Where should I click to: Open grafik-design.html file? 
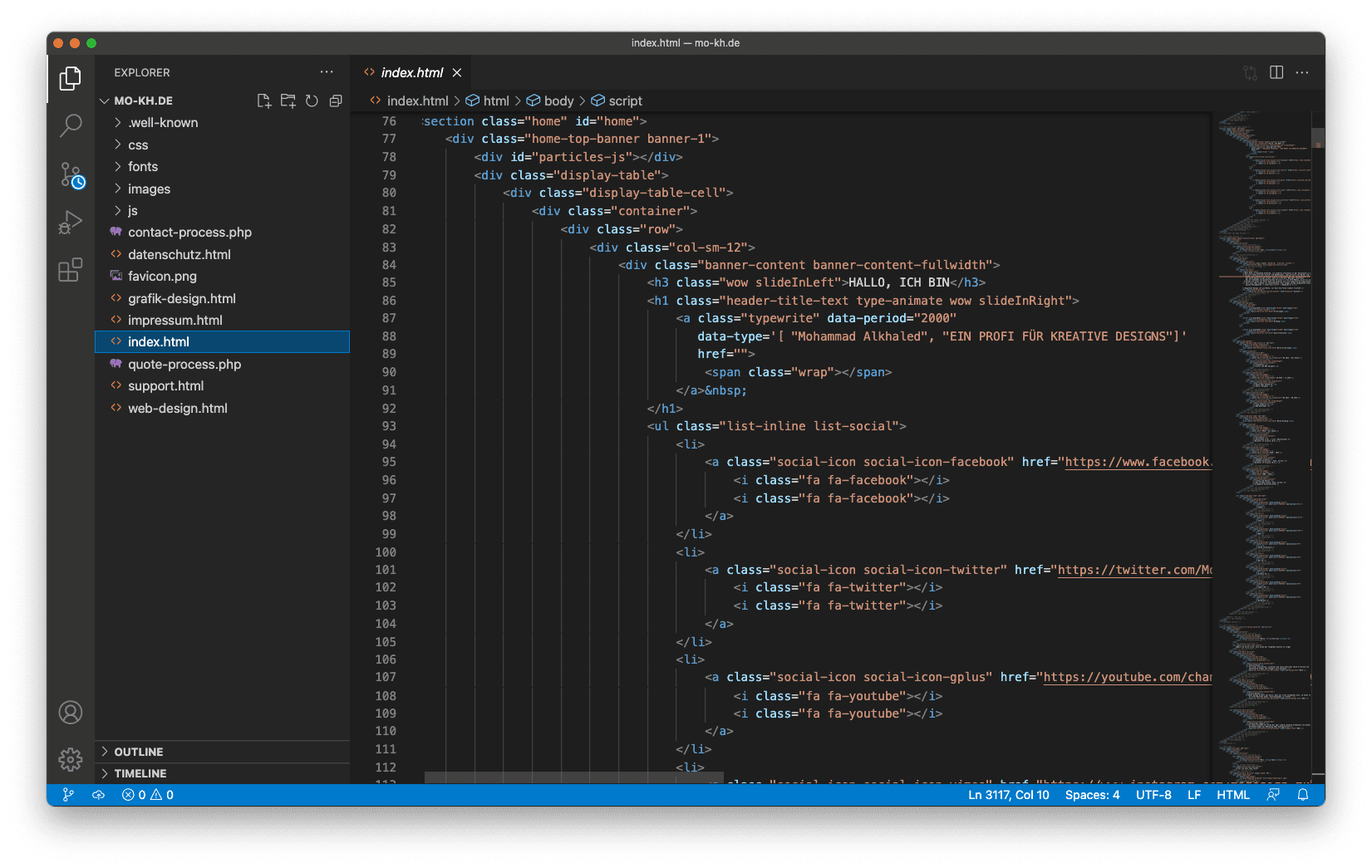click(222, 299)
